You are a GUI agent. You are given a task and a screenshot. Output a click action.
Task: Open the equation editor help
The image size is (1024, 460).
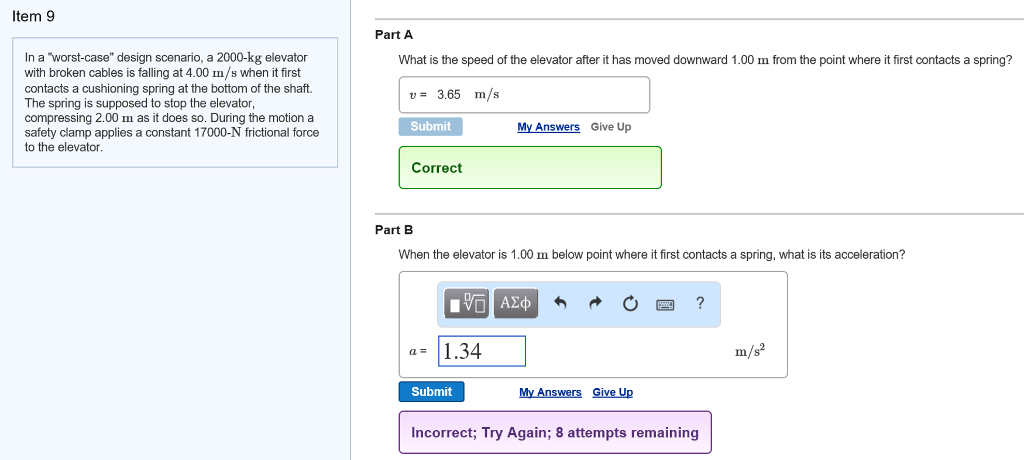[x=700, y=303]
